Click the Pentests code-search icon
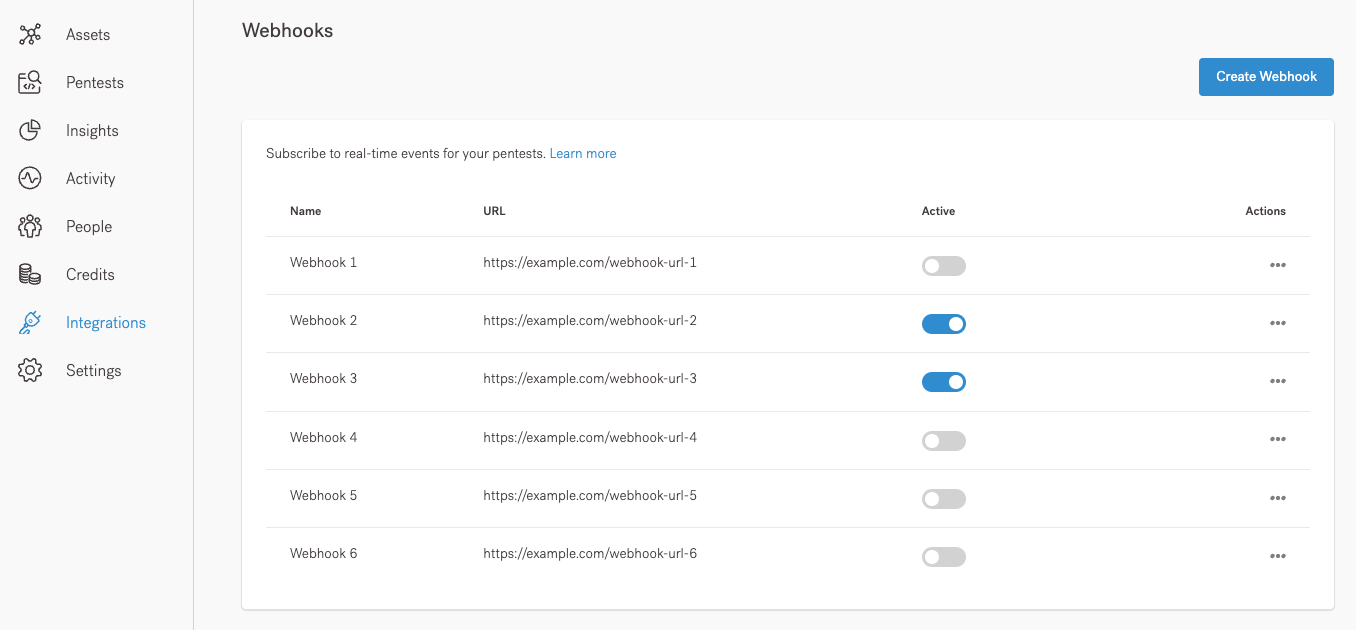The width and height of the screenshot is (1356, 630). tap(30, 83)
